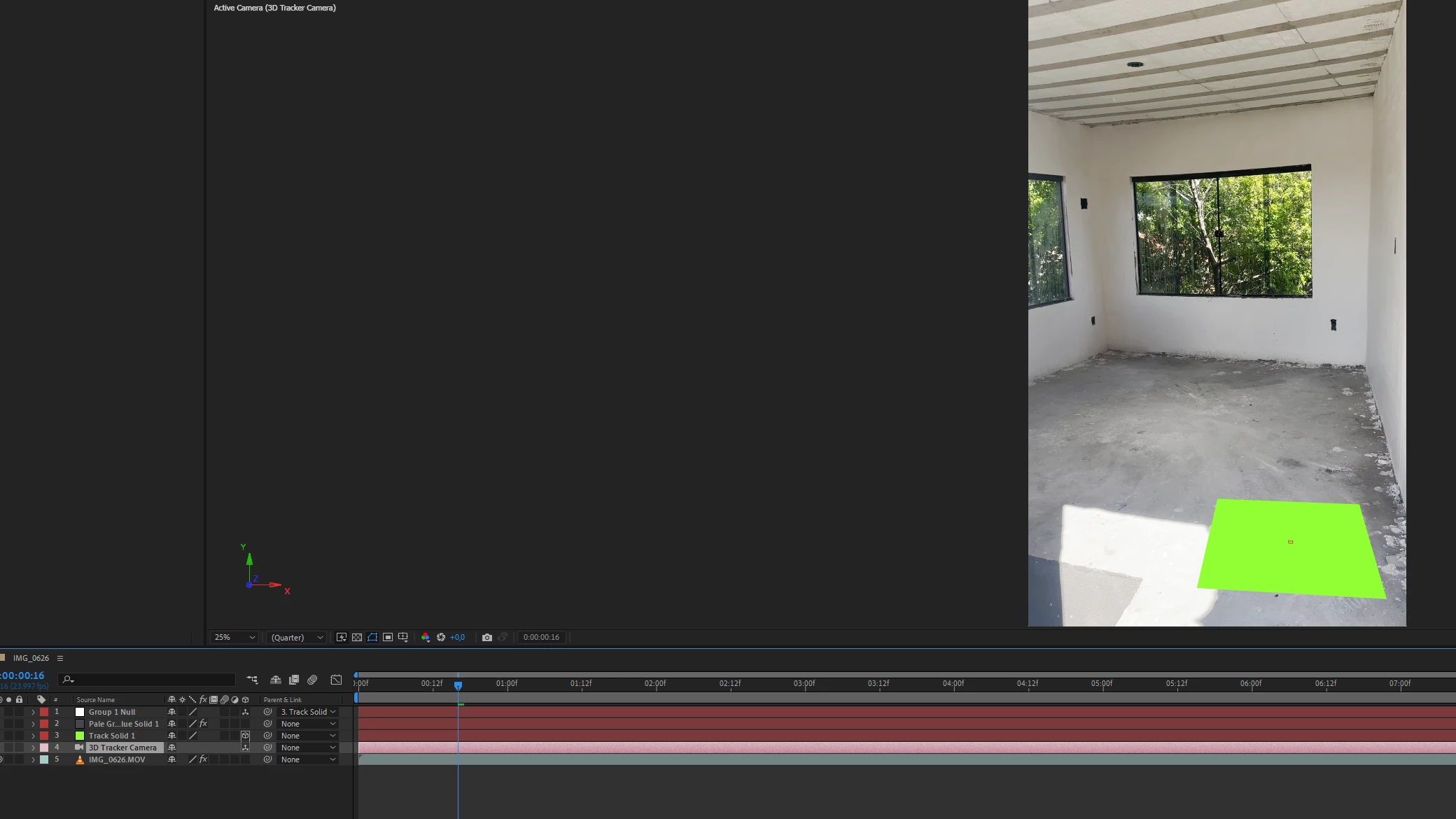1456x819 pixels.
Task: Enable Motion Blur for the composition
Action: [313, 680]
